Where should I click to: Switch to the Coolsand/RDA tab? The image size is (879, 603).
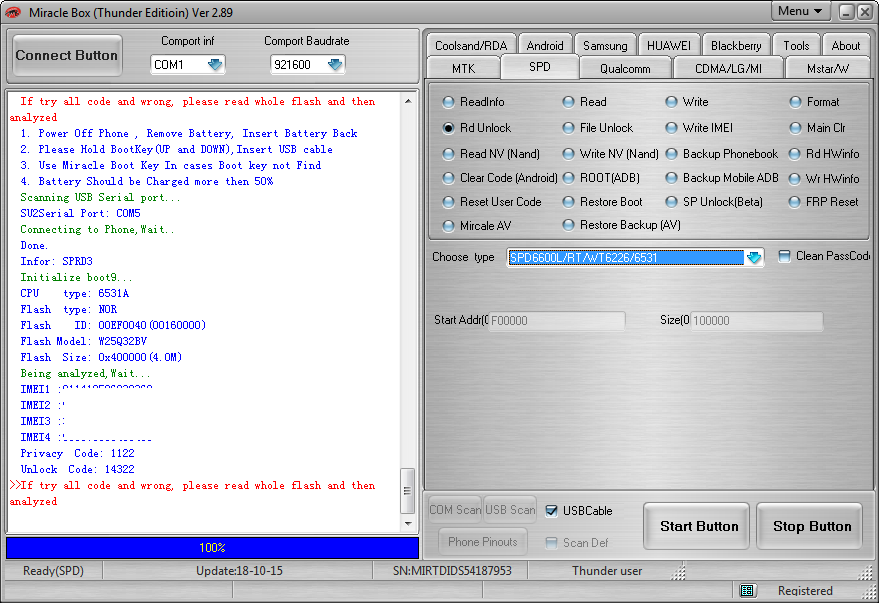click(471, 45)
